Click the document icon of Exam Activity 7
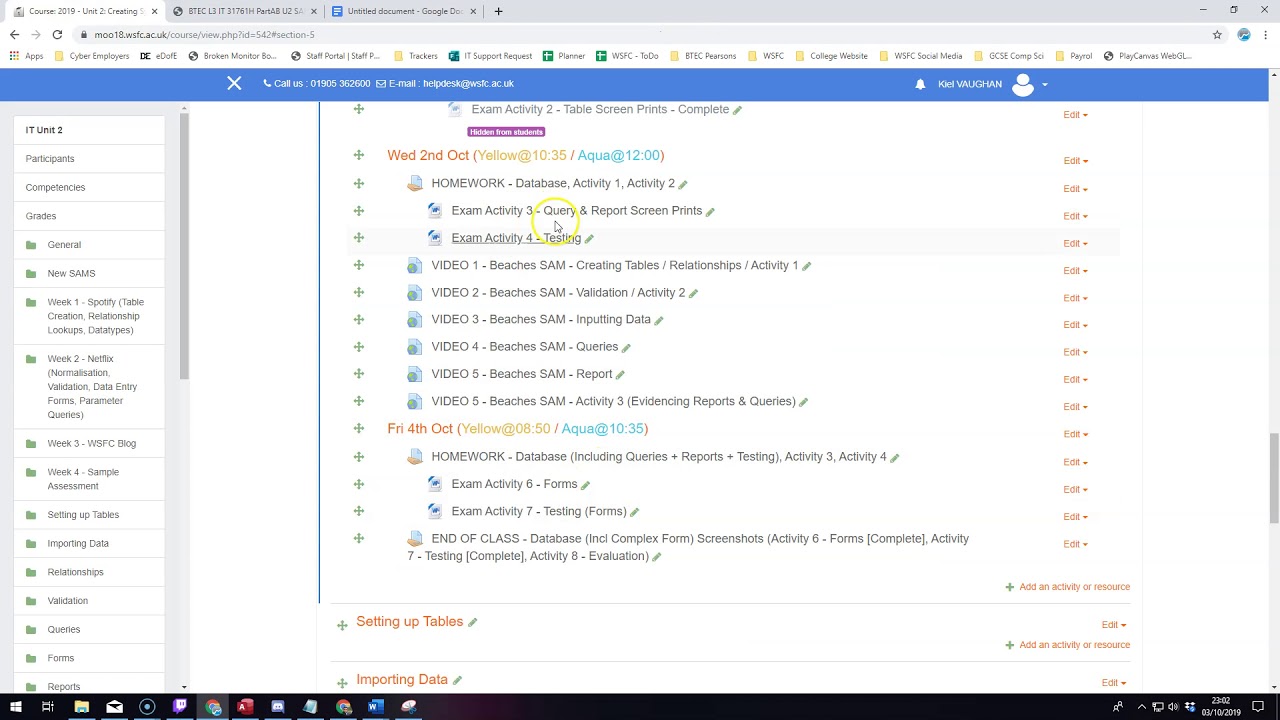The height and width of the screenshot is (720, 1280). point(435,511)
